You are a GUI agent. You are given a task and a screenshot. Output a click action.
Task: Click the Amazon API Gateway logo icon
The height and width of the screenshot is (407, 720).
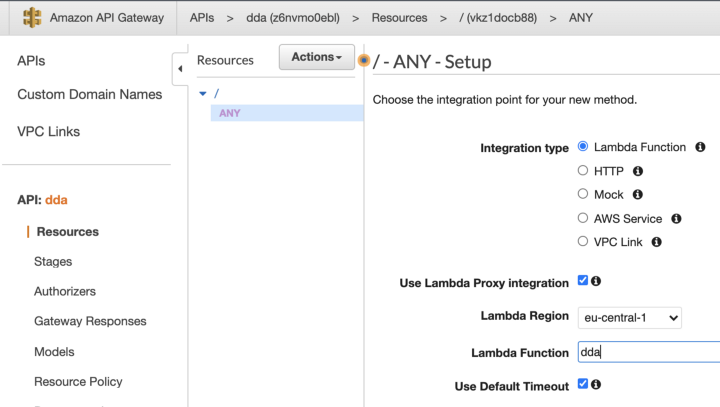coord(32,18)
